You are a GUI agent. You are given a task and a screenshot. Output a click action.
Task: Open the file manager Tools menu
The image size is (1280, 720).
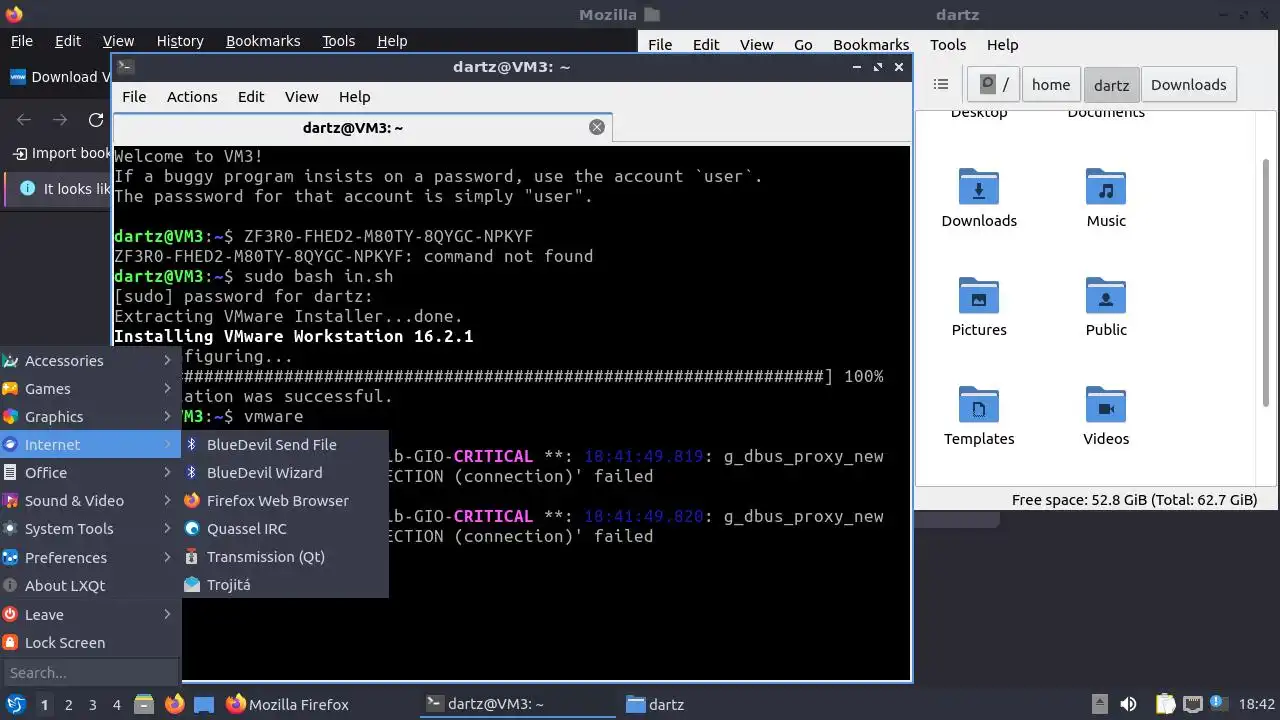(x=948, y=45)
